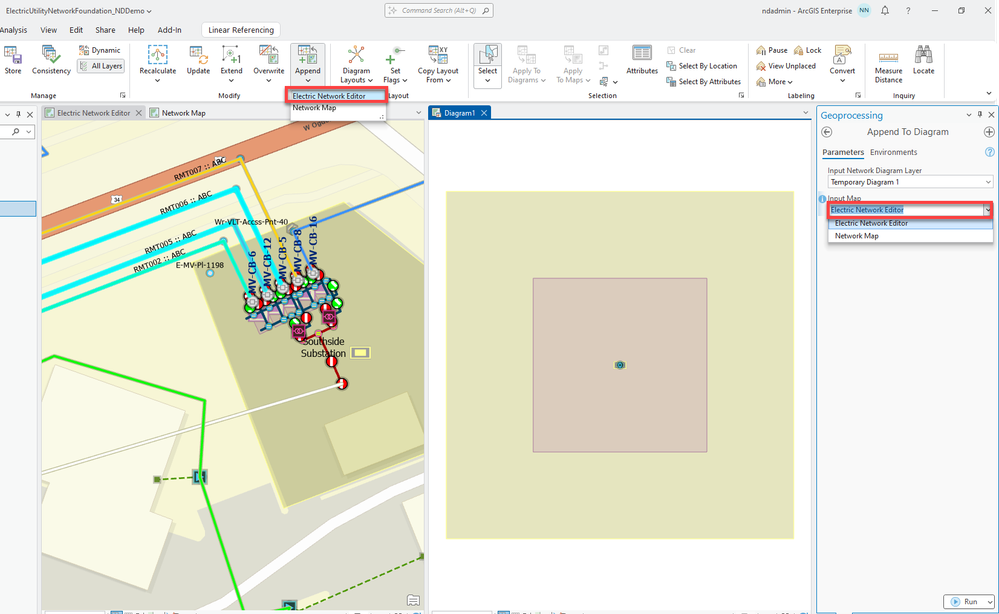This screenshot has width=999, height=614.
Task: Open the Linear Referencing tab
Action: point(241,30)
